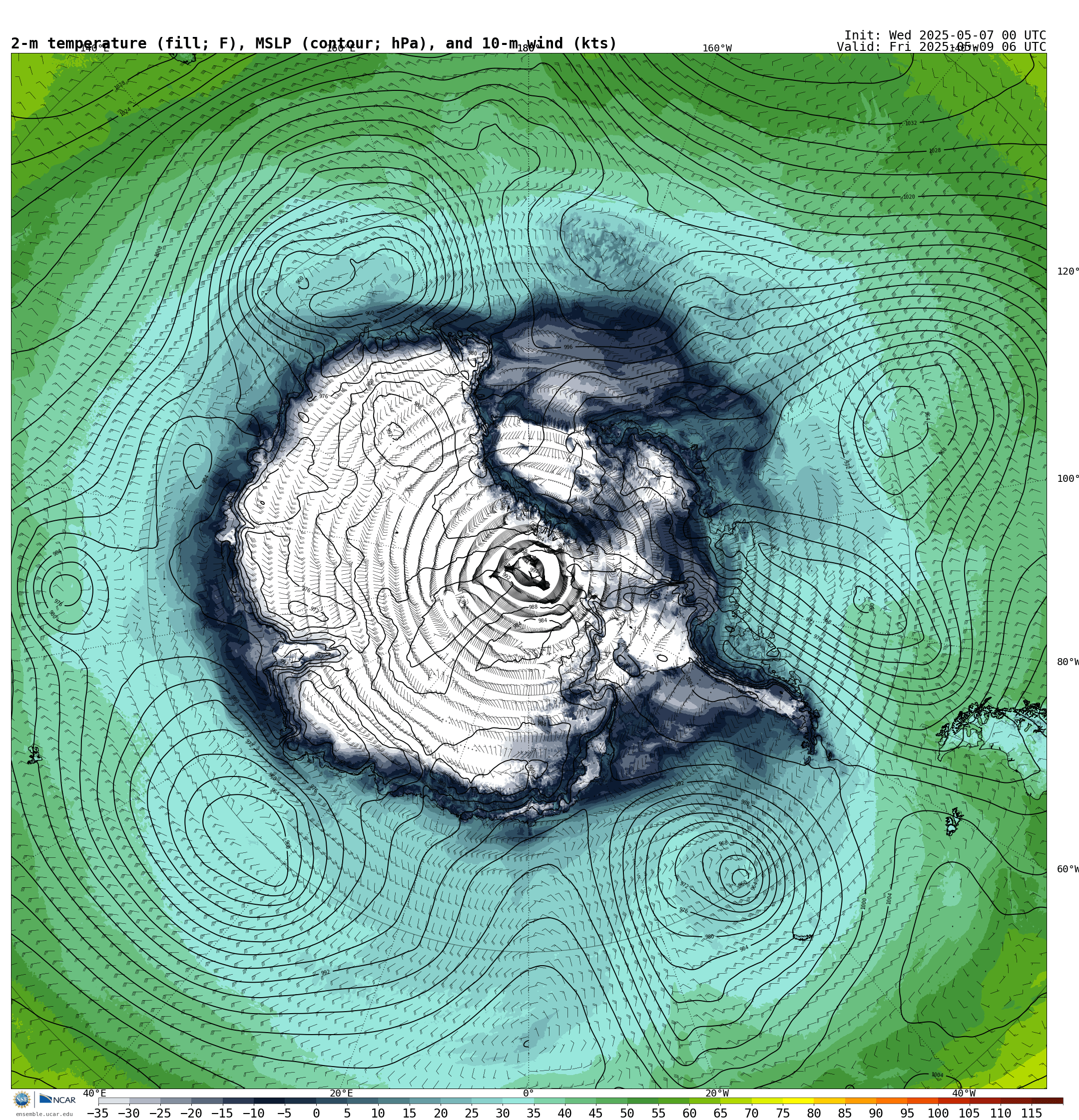The height and width of the screenshot is (1120, 1079).
Task: Click the '-10' colorbar tick label
Action: click(253, 1113)
